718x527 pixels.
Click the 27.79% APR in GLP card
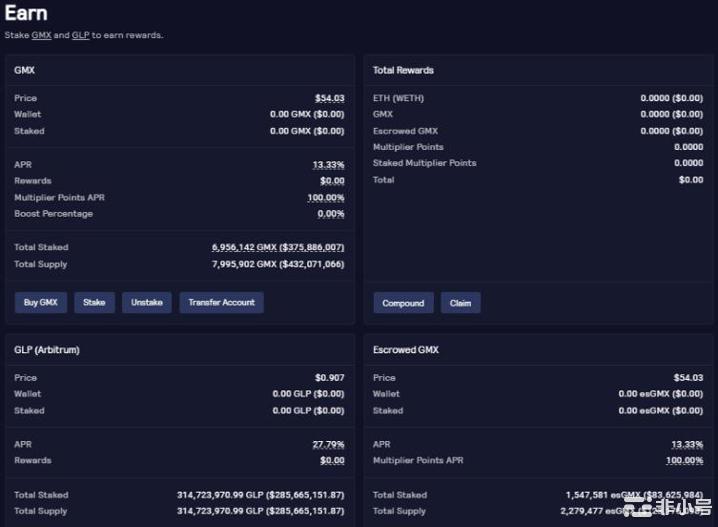(x=328, y=444)
